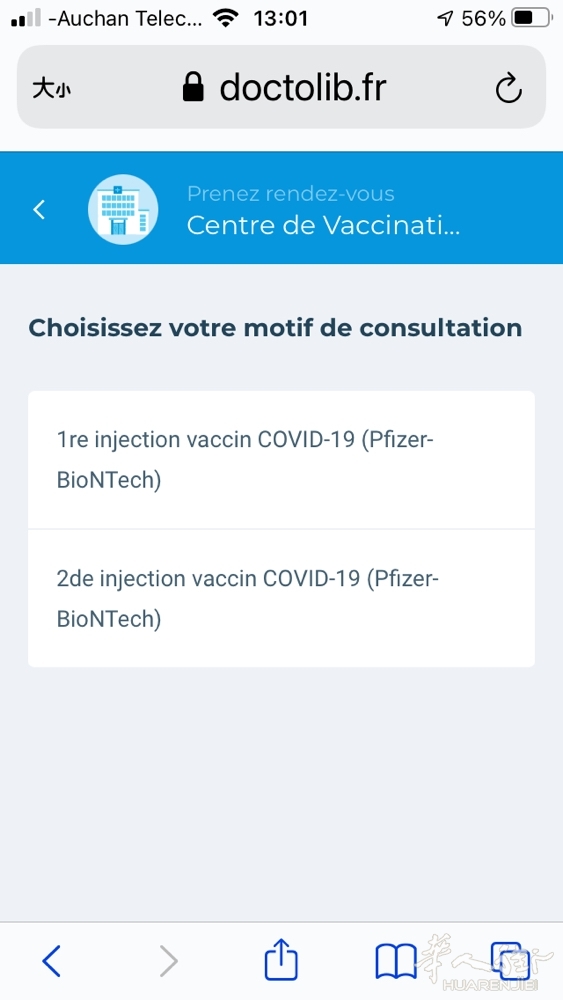Image resolution: width=563 pixels, height=1000 pixels.
Task: Tap the Wi-Fi icon in status bar
Action: (x=225, y=18)
